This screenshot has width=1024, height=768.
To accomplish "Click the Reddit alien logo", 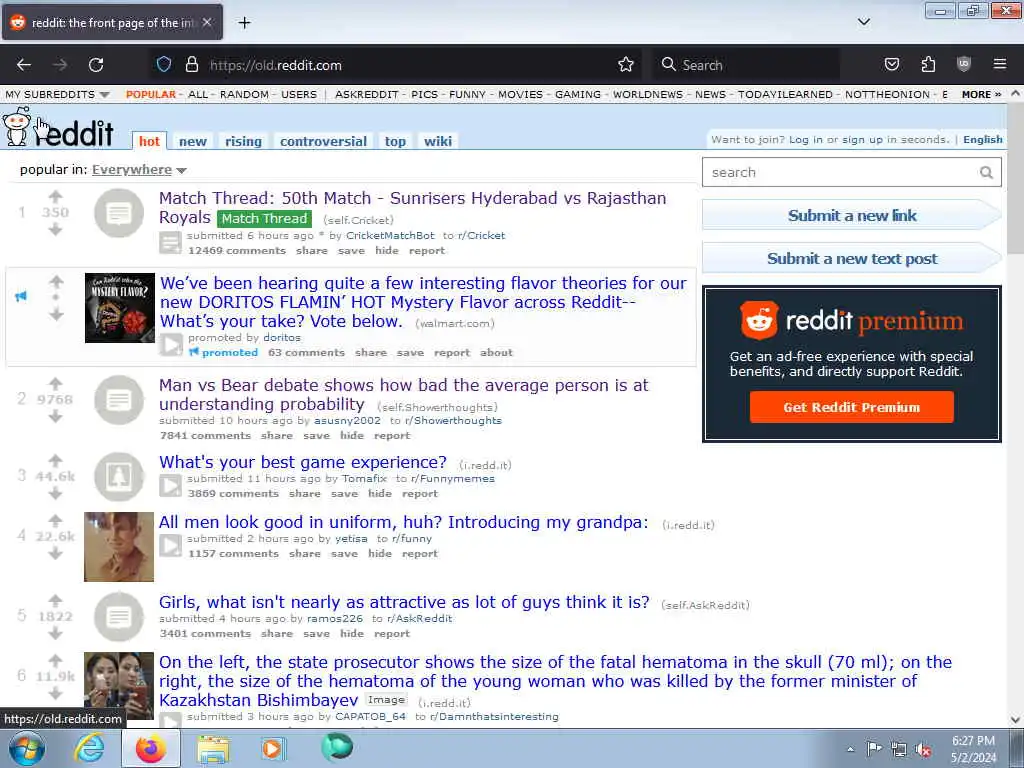I will (17, 126).
